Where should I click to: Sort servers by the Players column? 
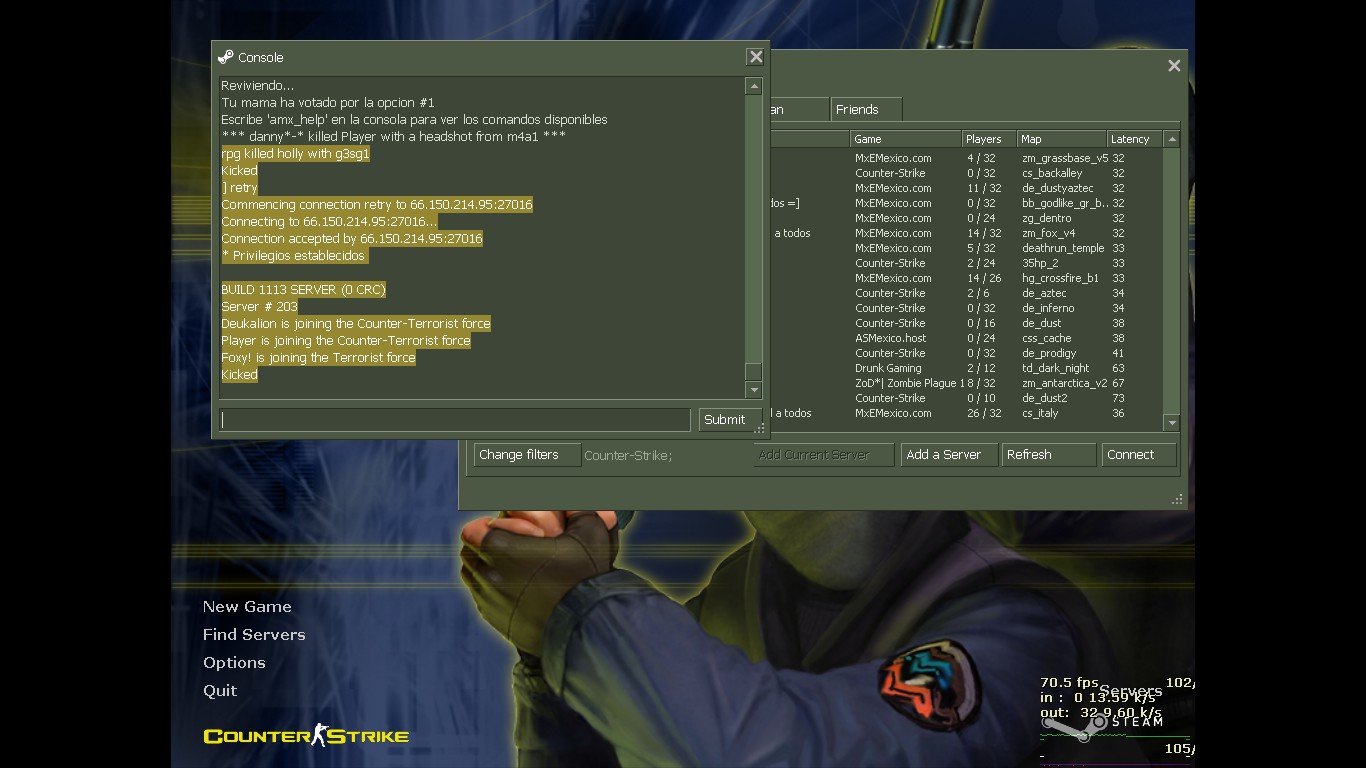[989, 139]
